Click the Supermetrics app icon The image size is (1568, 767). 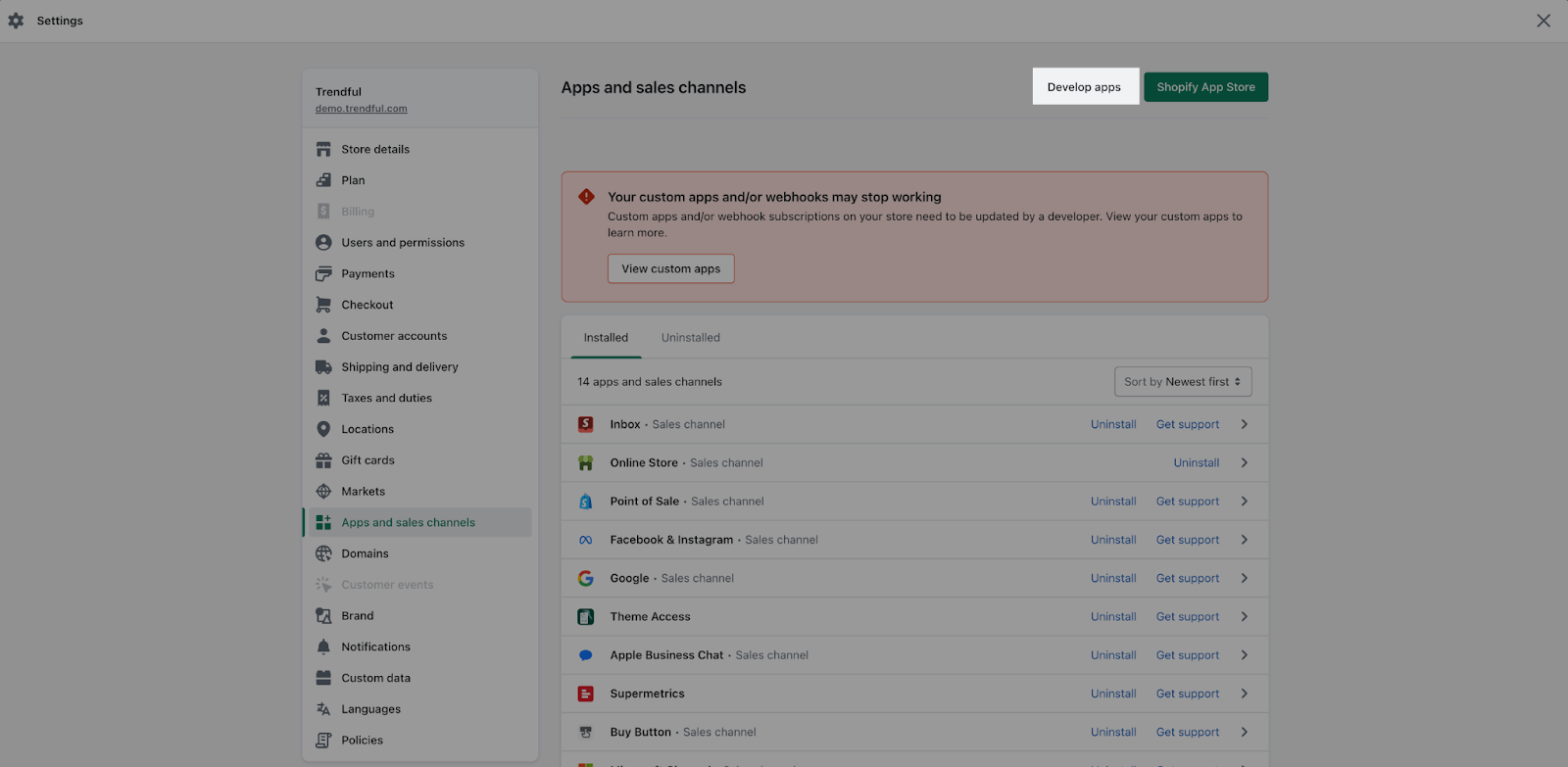tap(586, 694)
